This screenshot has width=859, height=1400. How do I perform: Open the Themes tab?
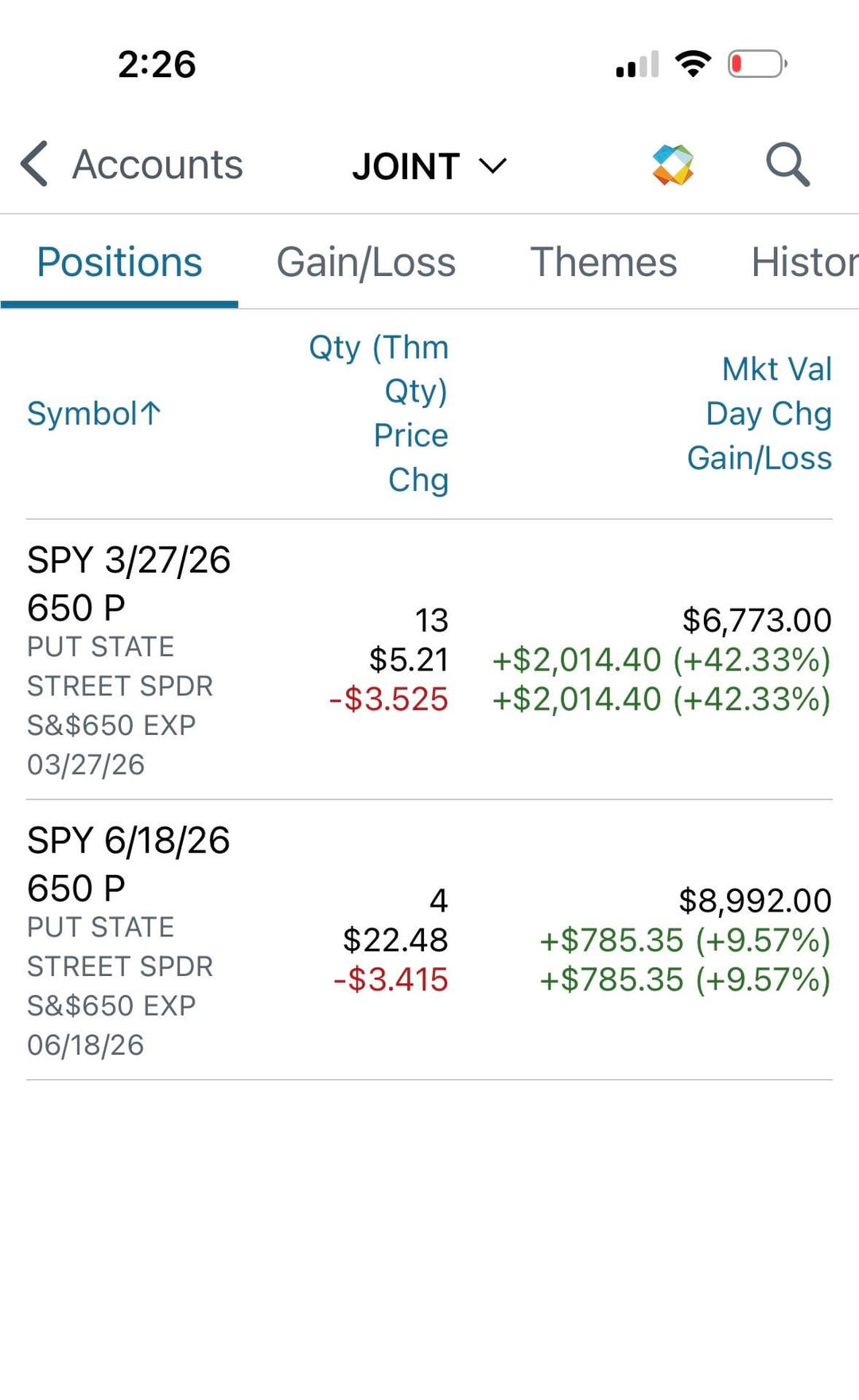604,262
